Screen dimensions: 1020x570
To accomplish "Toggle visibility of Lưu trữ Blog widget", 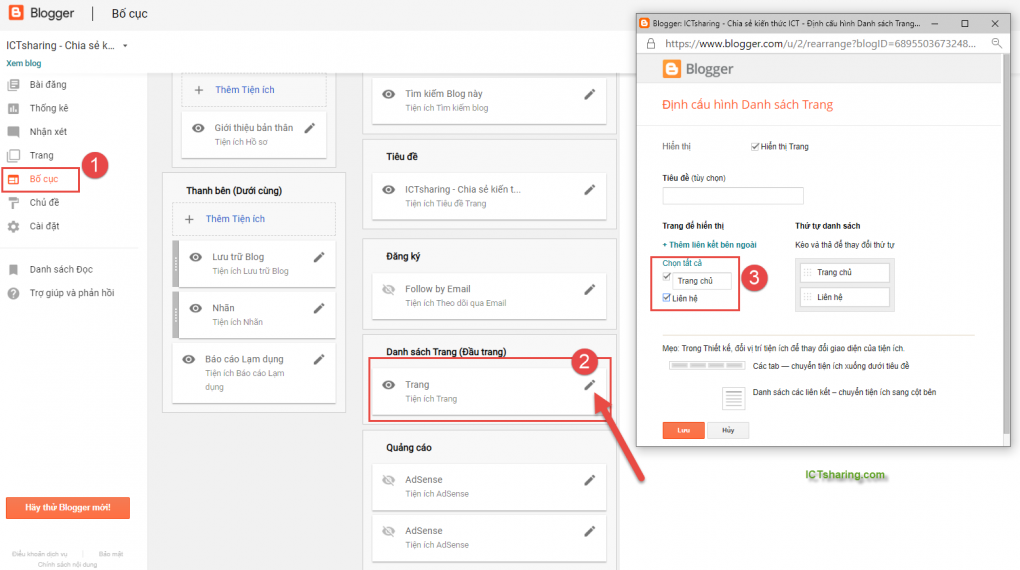I will coord(195,257).
